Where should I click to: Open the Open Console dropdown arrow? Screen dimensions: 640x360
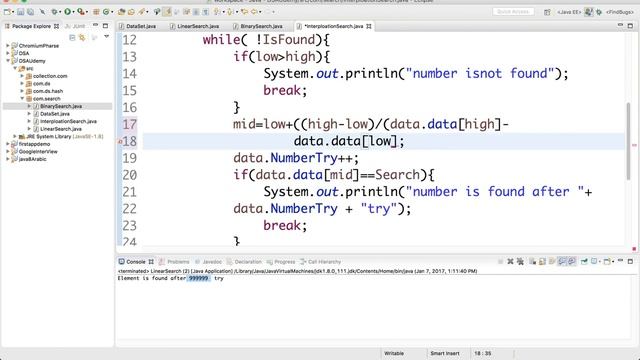(x=613, y=262)
